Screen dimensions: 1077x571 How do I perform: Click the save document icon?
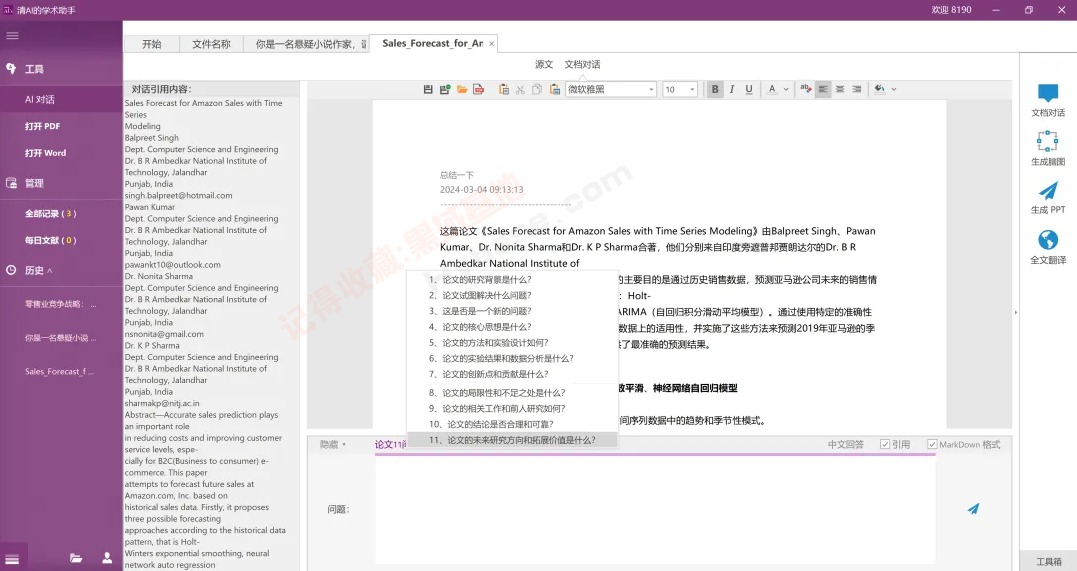tap(428, 89)
